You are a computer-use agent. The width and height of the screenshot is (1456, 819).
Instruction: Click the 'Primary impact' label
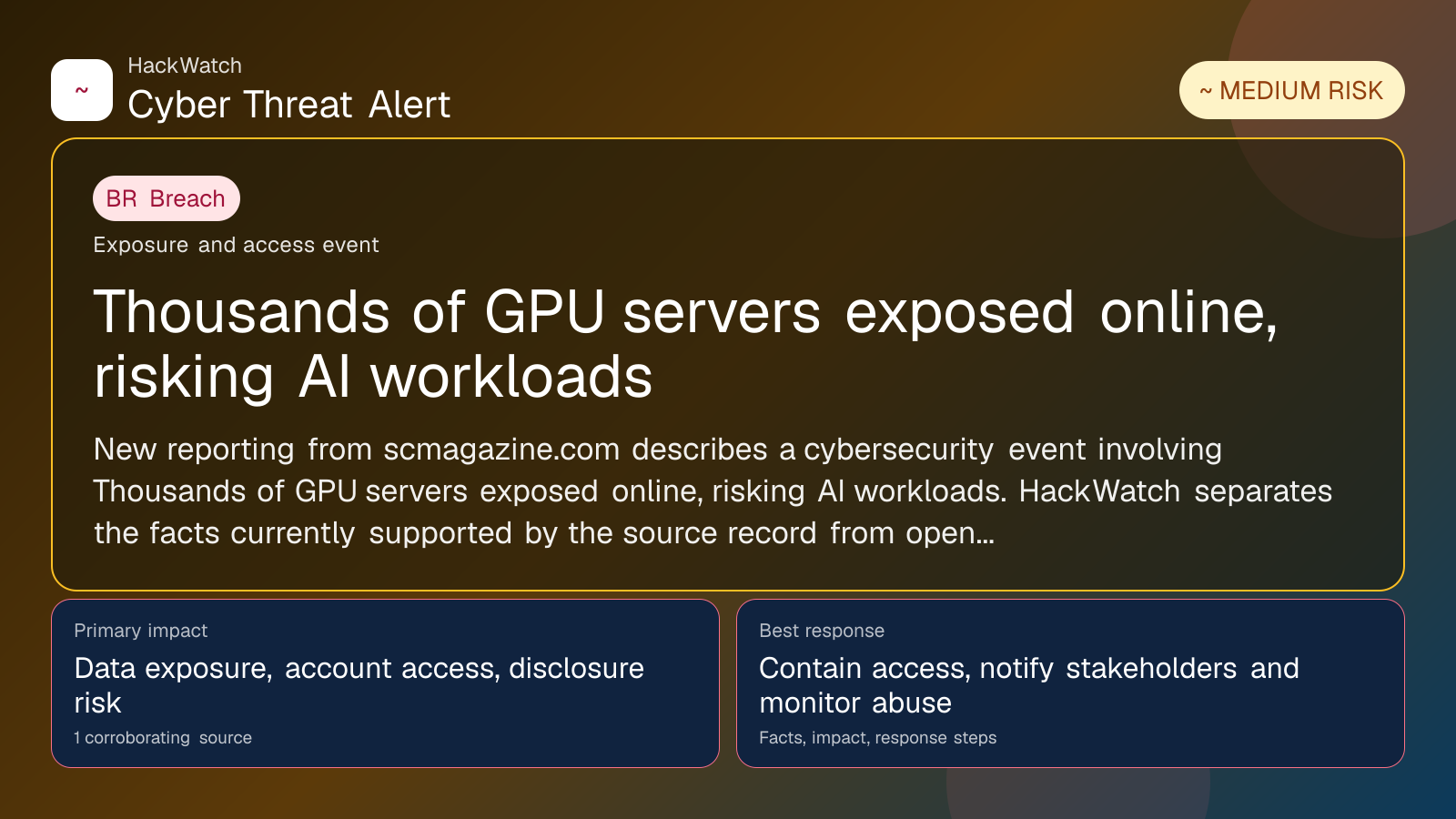click(x=141, y=631)
